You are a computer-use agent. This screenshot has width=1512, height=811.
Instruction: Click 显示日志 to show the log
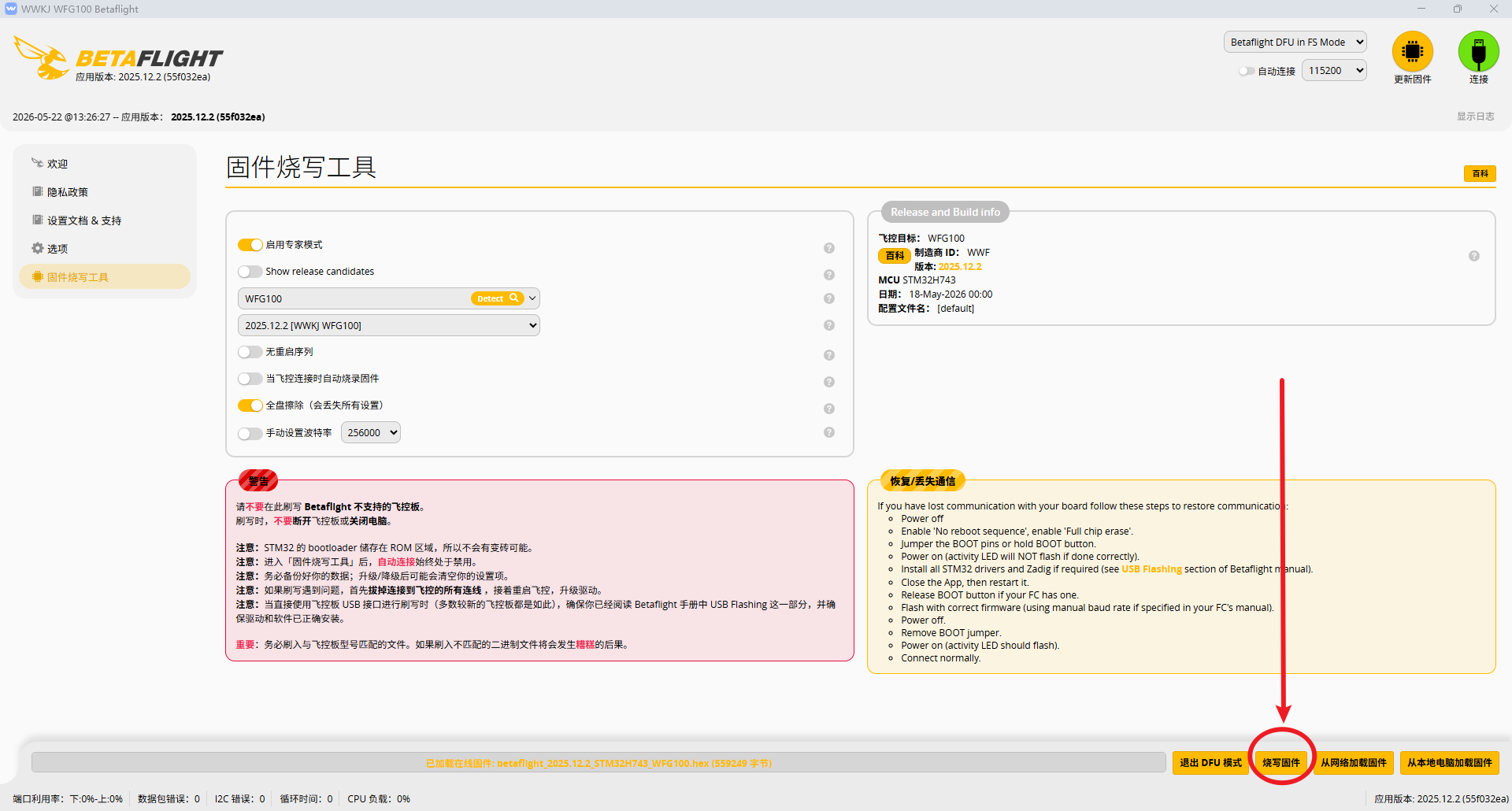pyautogui.click(x=1476, y=117)
